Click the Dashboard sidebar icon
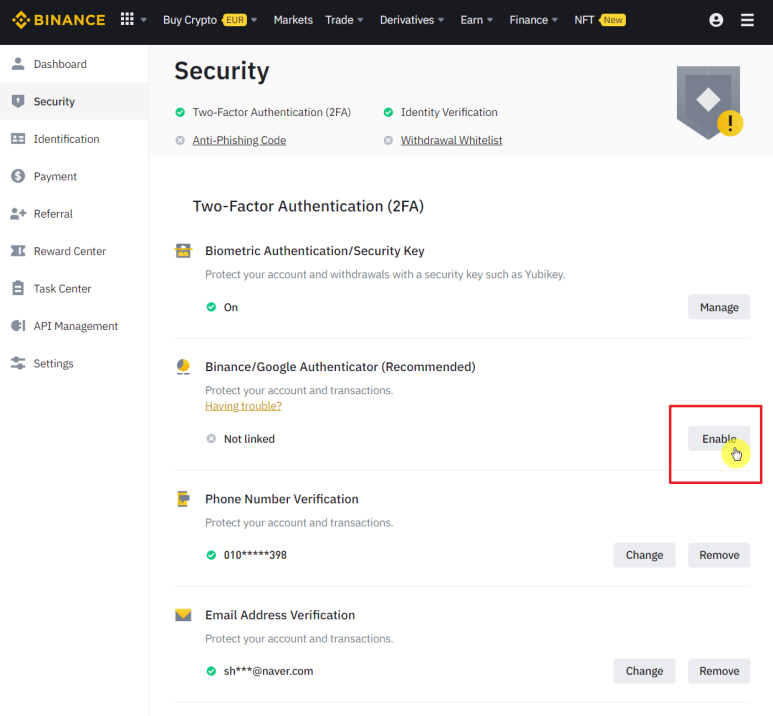The image size is (773, 716). pyautogui.click(x=18, y=64)
